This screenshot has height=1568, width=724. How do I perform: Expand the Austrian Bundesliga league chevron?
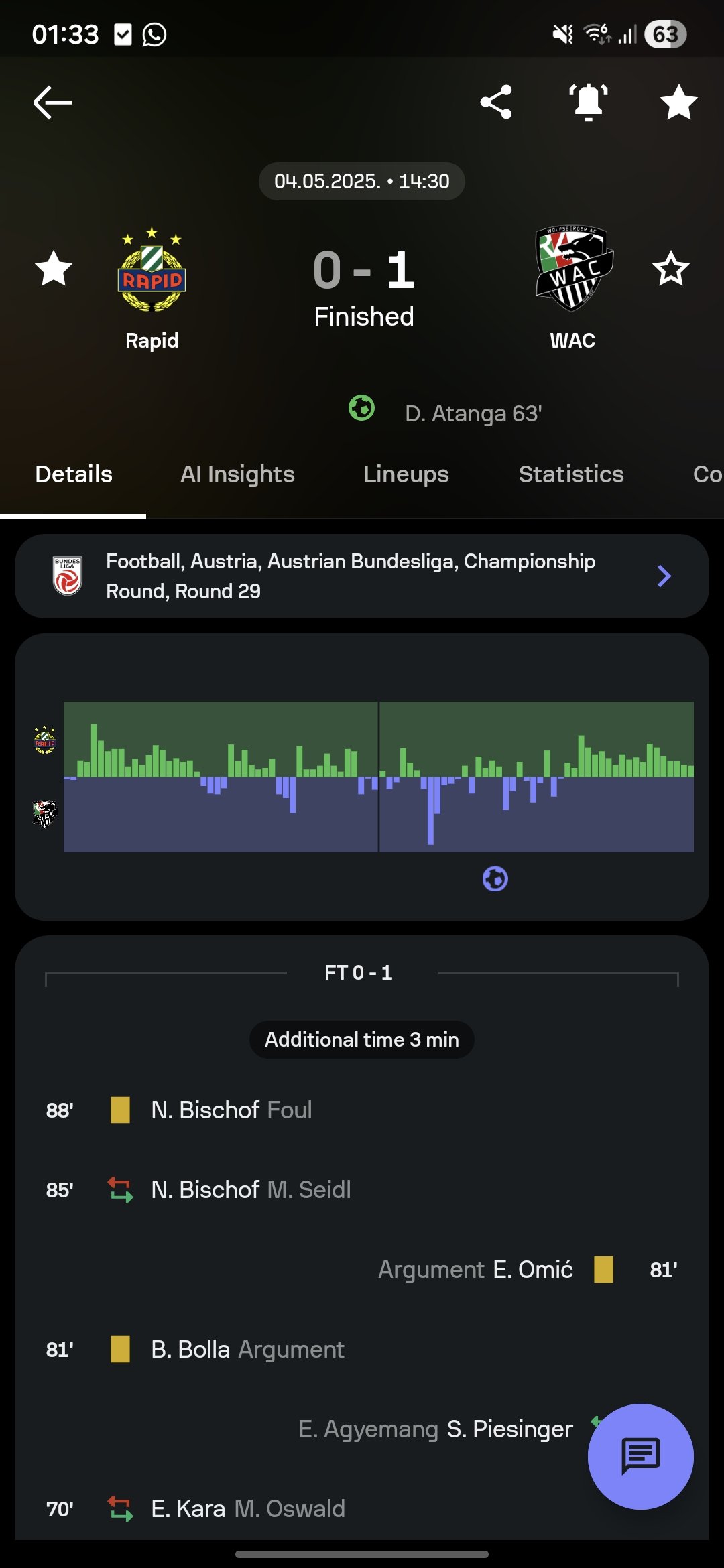[664, 576]
